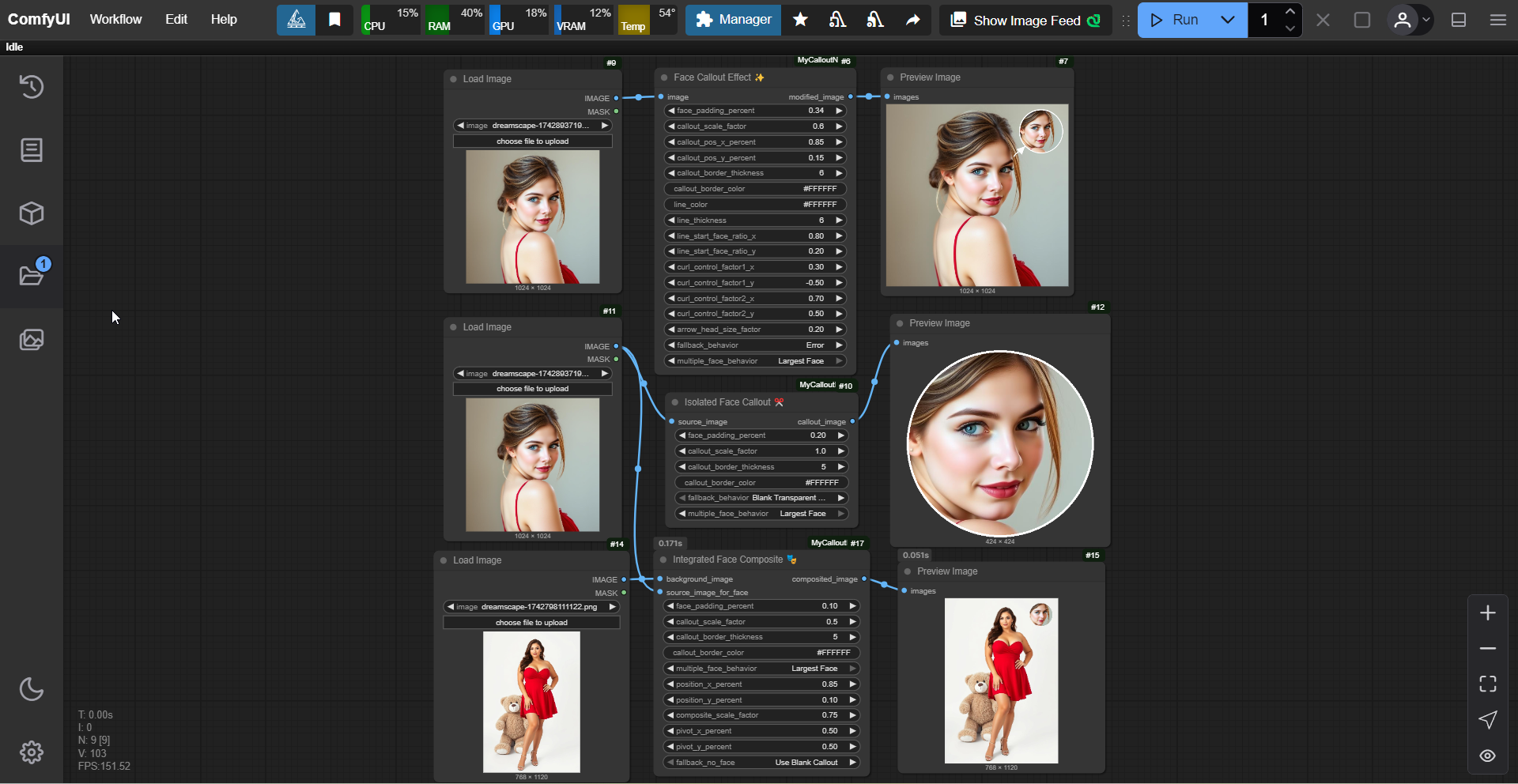Click the CPU usage monitor
Screen dimensions: 1518x784
[x=391, y=20]
